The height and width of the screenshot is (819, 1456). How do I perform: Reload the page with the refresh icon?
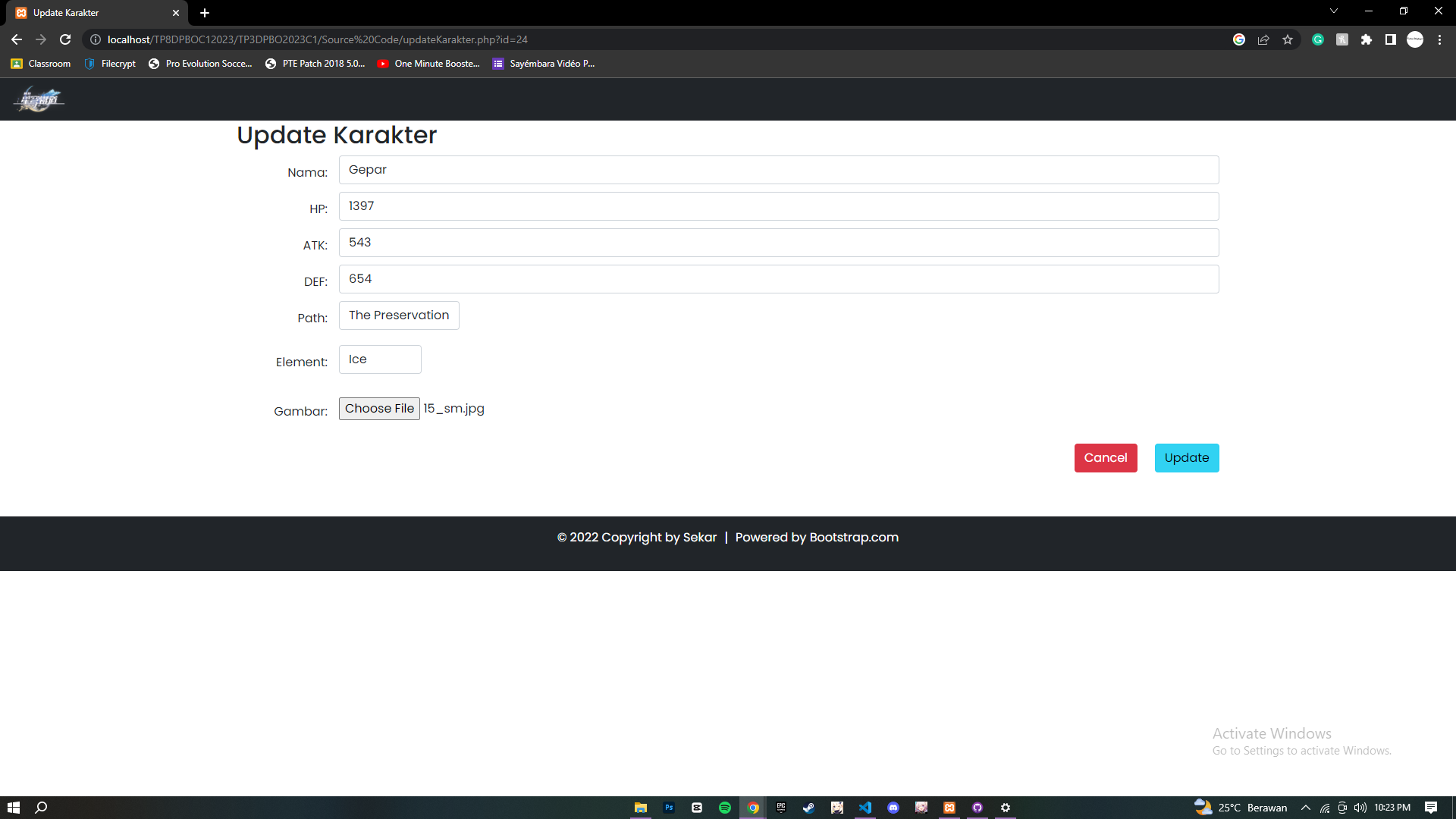coord(65,39)
